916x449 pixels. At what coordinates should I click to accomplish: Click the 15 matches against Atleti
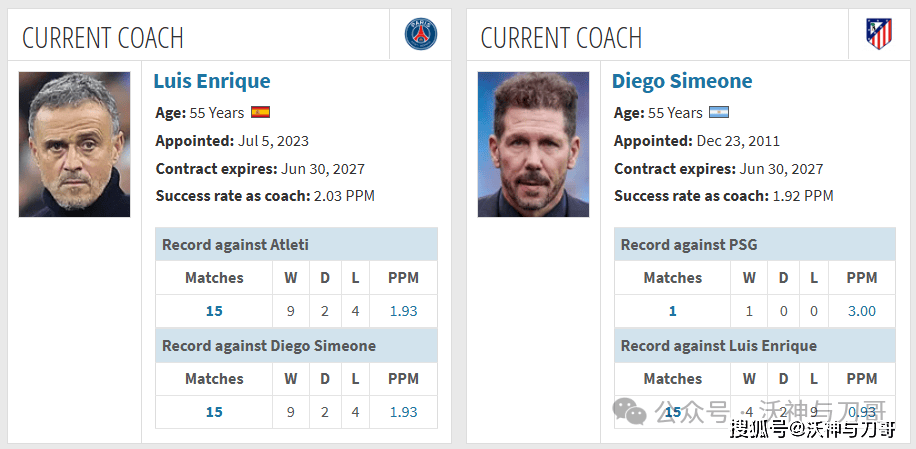pos(214,311)
